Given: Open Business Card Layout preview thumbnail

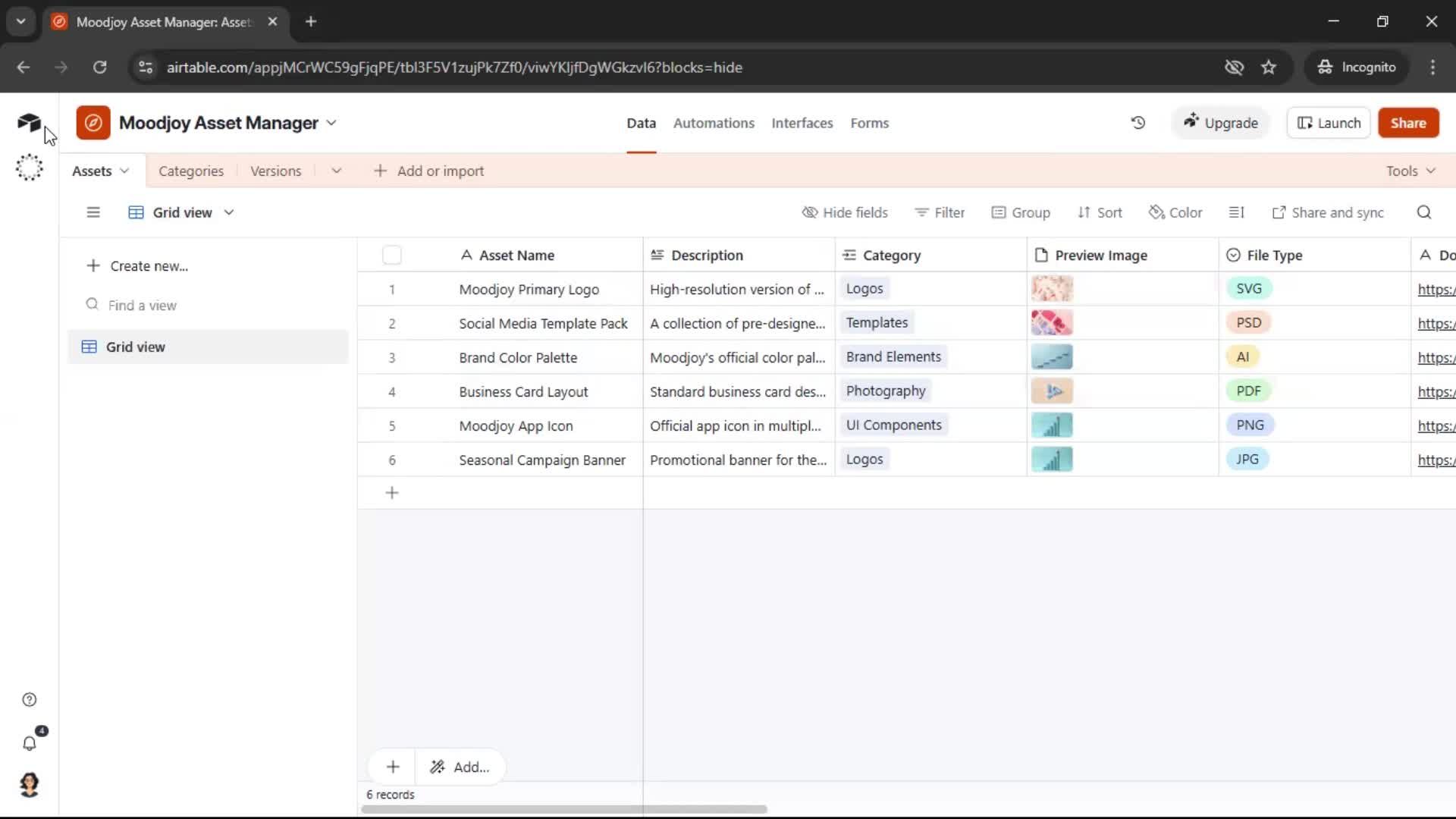Looking at the screenshot, I should pyautogui.click(x=1052, y=391).
